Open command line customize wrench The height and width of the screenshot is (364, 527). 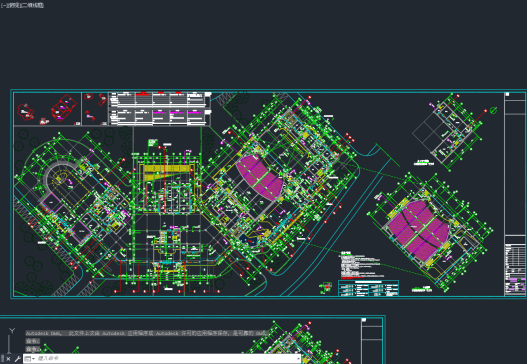click(x=17, y=359)
